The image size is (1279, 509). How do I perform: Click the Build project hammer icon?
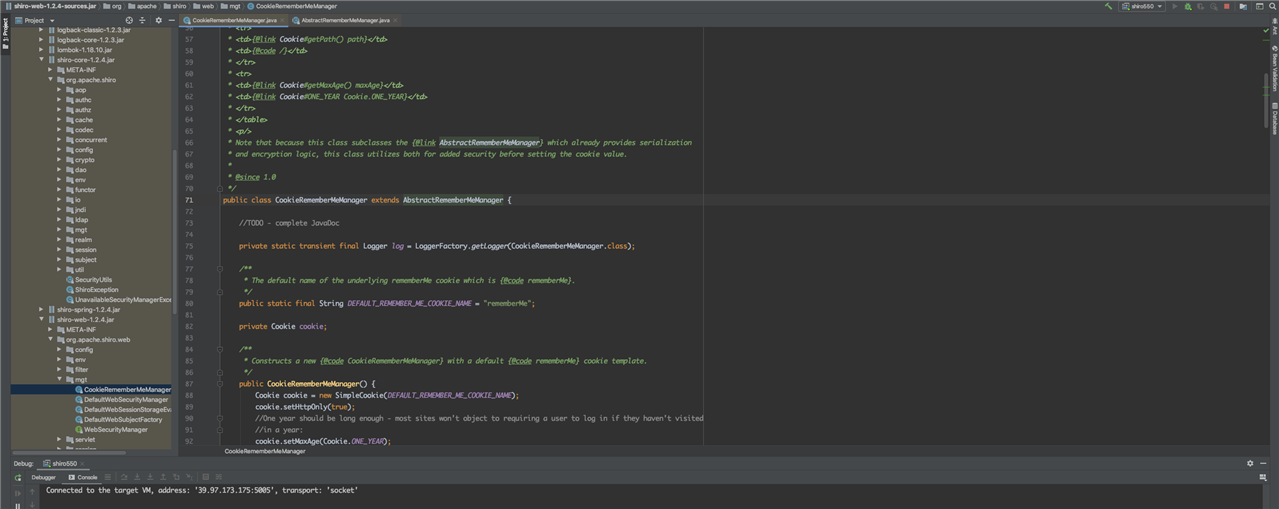click(1108, 6)
